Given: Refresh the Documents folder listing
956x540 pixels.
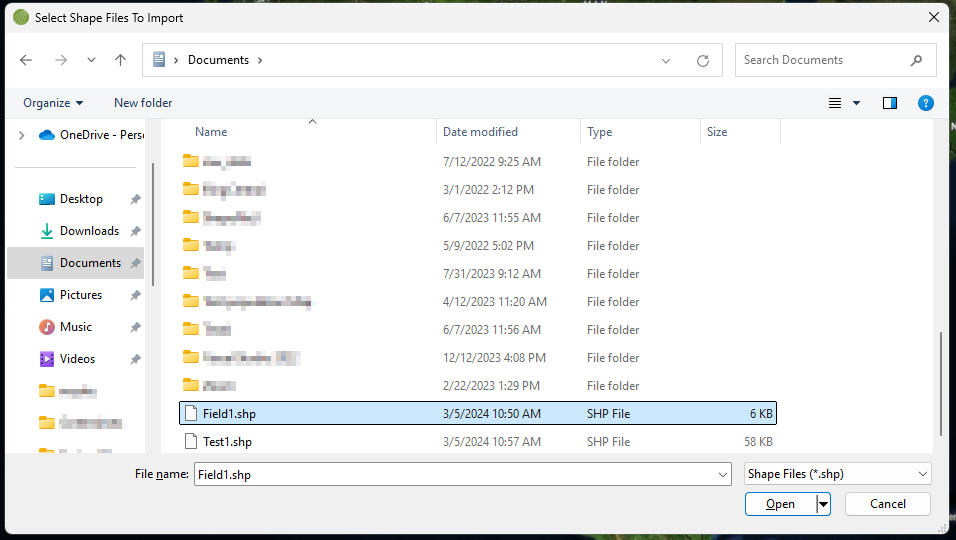Looking at the screenshot, I should click(x=703, y=60).
